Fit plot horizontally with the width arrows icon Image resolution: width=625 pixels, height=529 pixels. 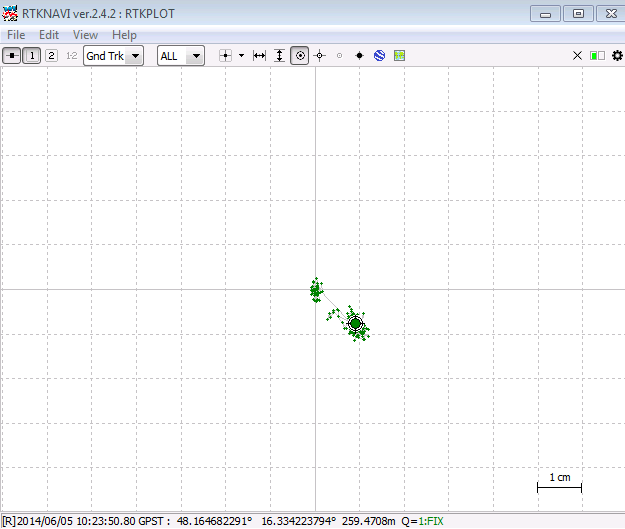pos(259,56)
